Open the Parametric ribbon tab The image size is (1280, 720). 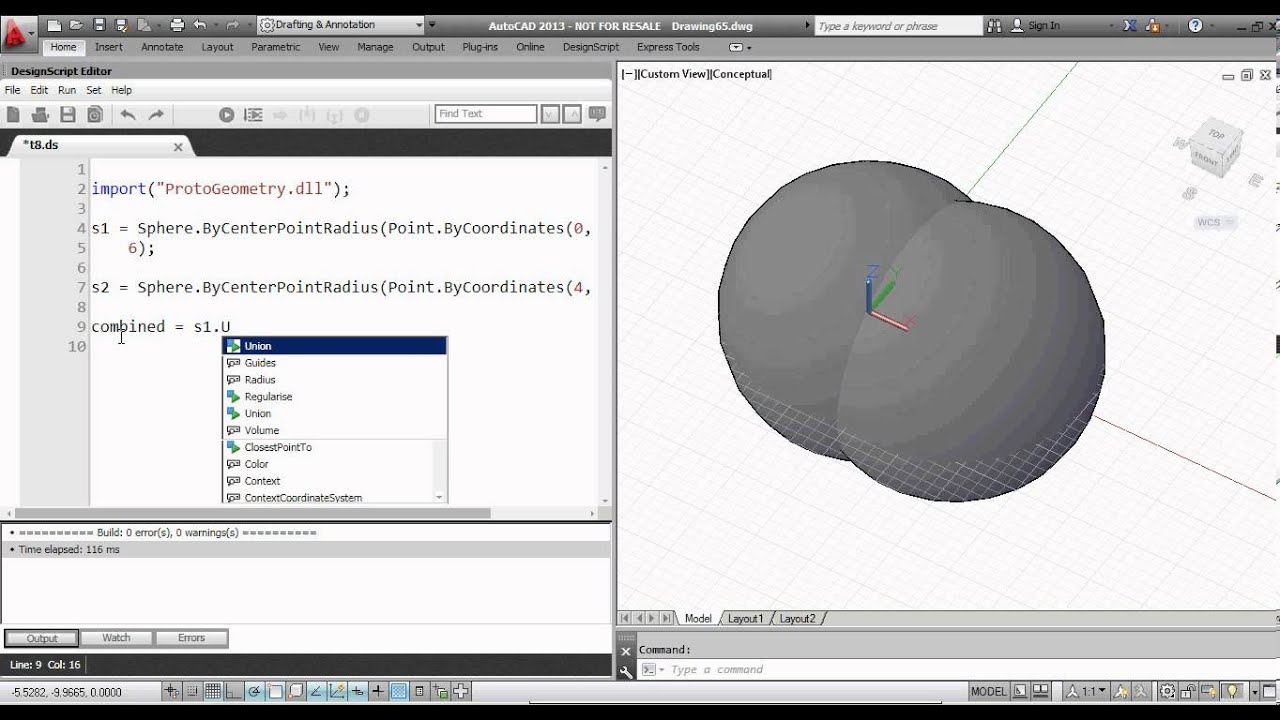[275, 47]
